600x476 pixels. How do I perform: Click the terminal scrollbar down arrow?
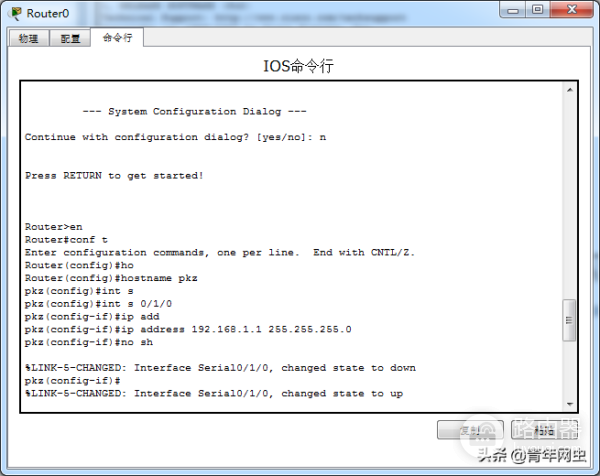570,404
